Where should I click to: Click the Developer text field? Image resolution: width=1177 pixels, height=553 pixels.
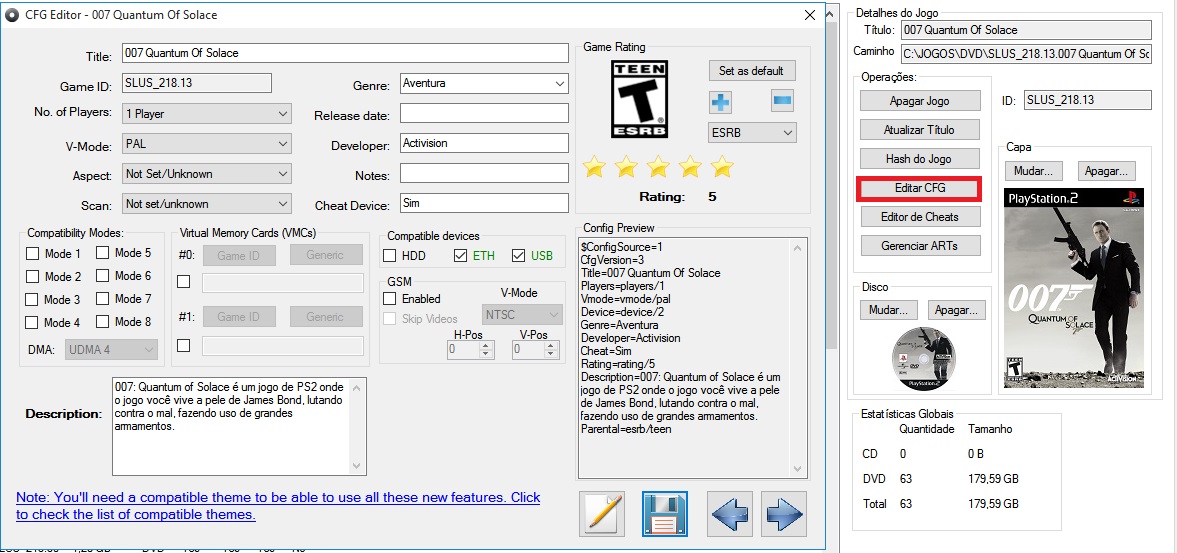pyautogui.click(x=484, y=144)
